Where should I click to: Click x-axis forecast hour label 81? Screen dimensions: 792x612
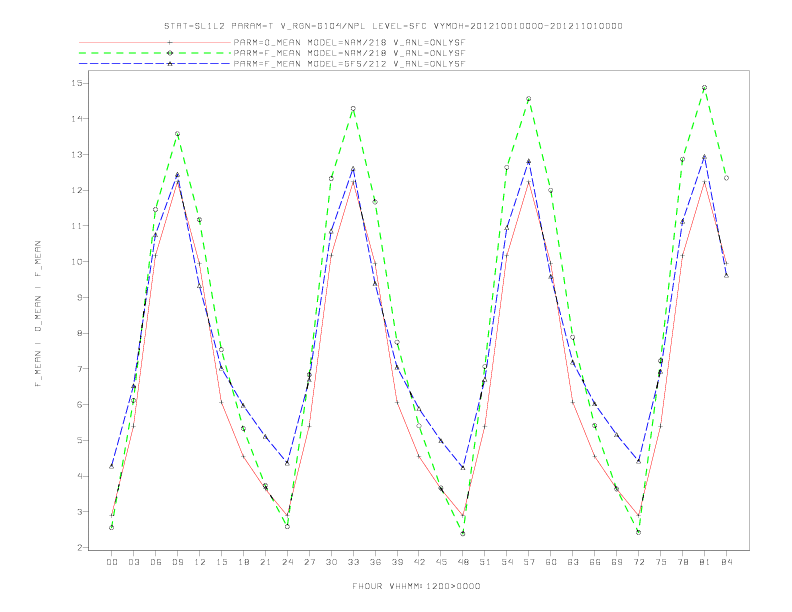tap(705, 562)
